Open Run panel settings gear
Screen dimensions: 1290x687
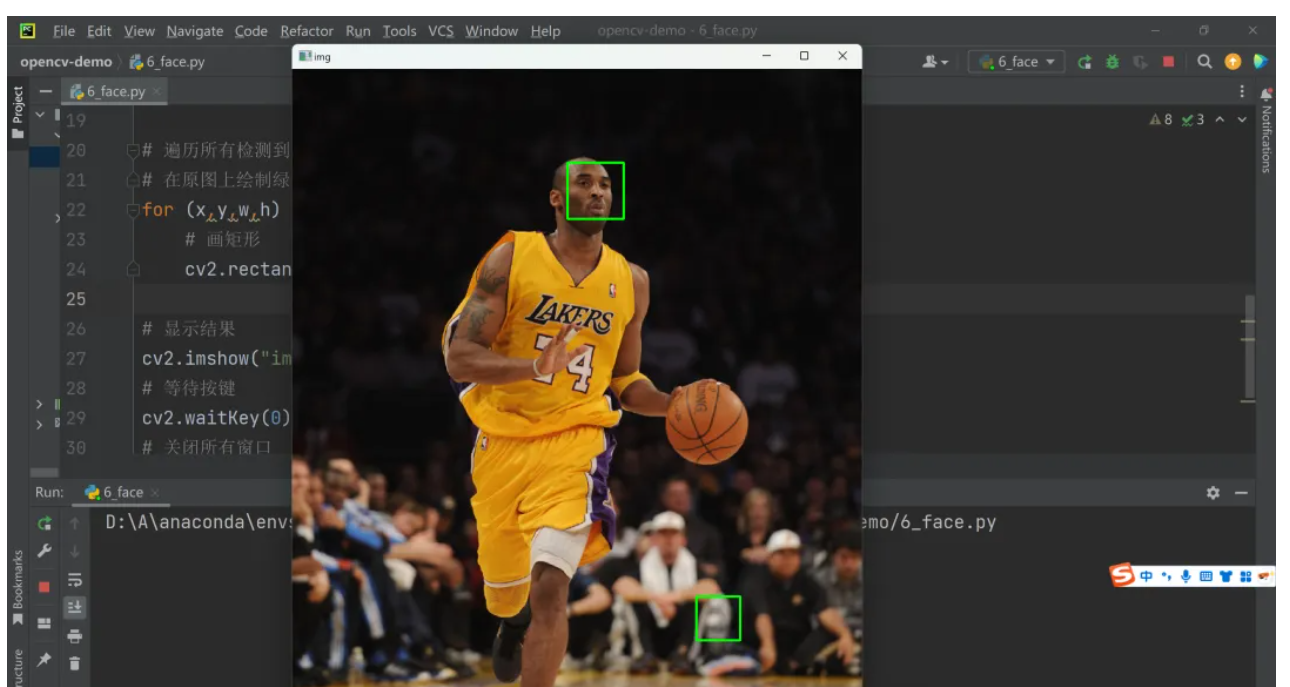tap(1213, 493)
